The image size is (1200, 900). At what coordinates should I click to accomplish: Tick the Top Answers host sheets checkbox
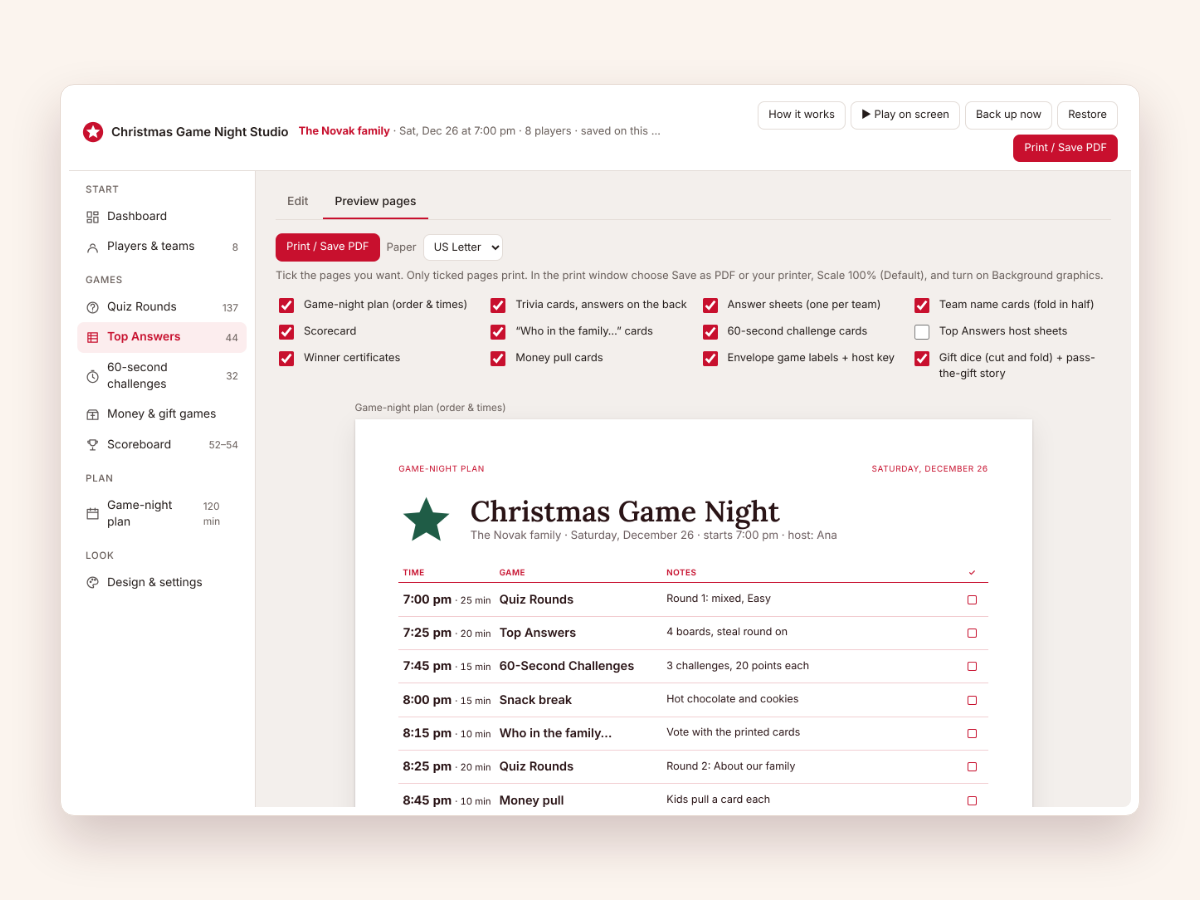click(x=922, y=332)
